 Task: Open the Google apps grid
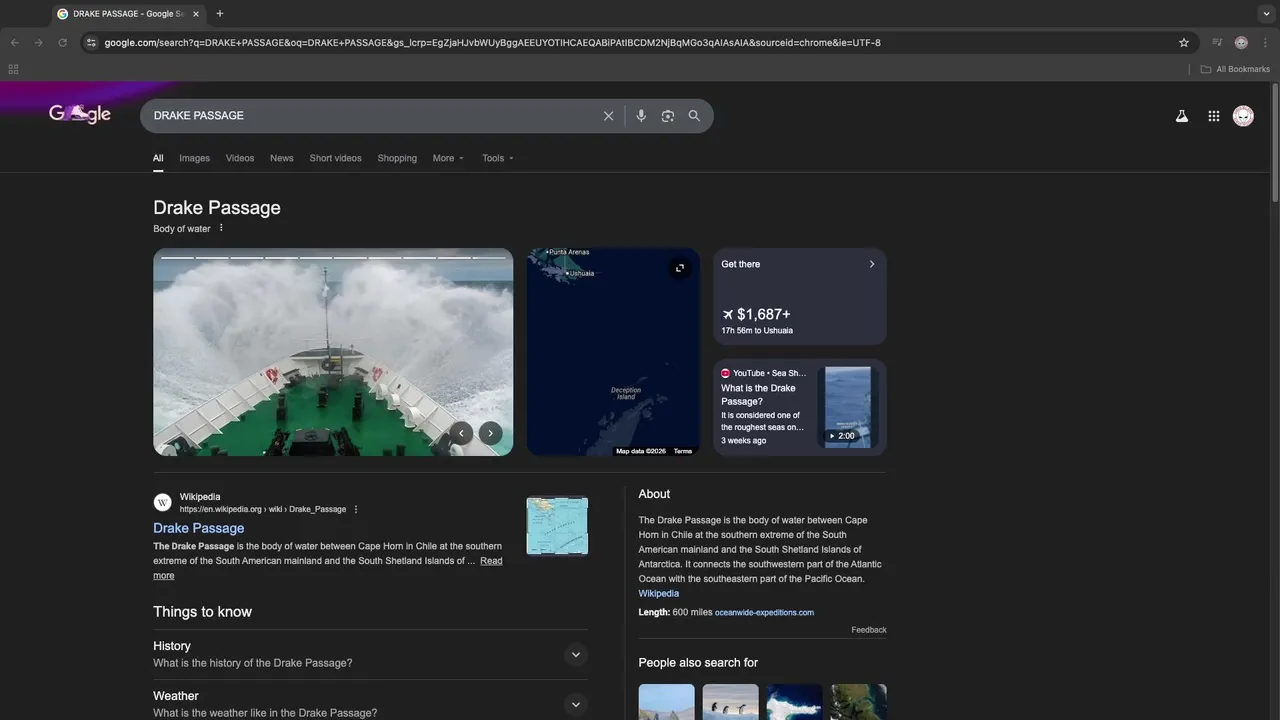[x=1214, y=116]
